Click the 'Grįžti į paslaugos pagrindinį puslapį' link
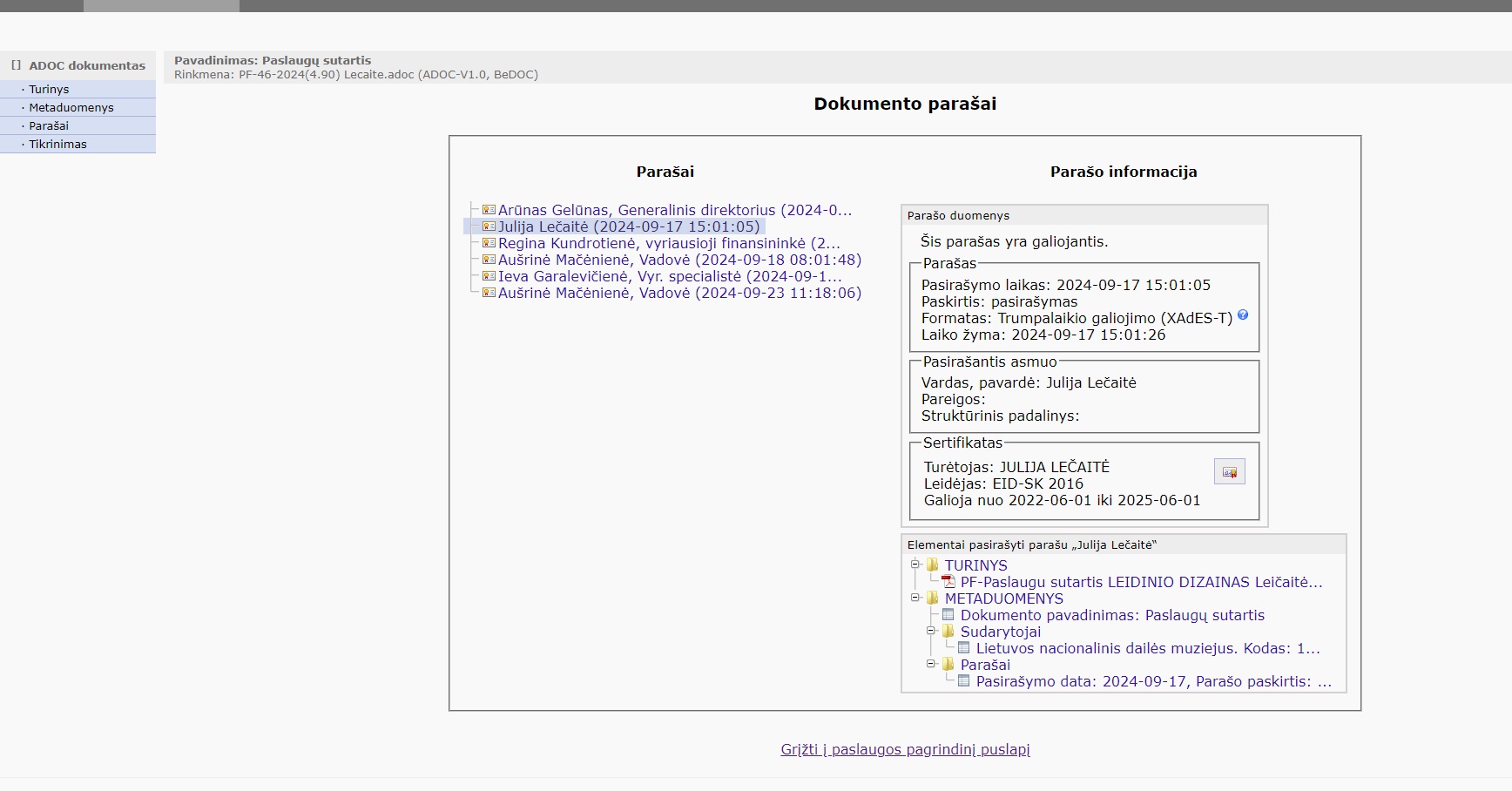 (905, 749)
